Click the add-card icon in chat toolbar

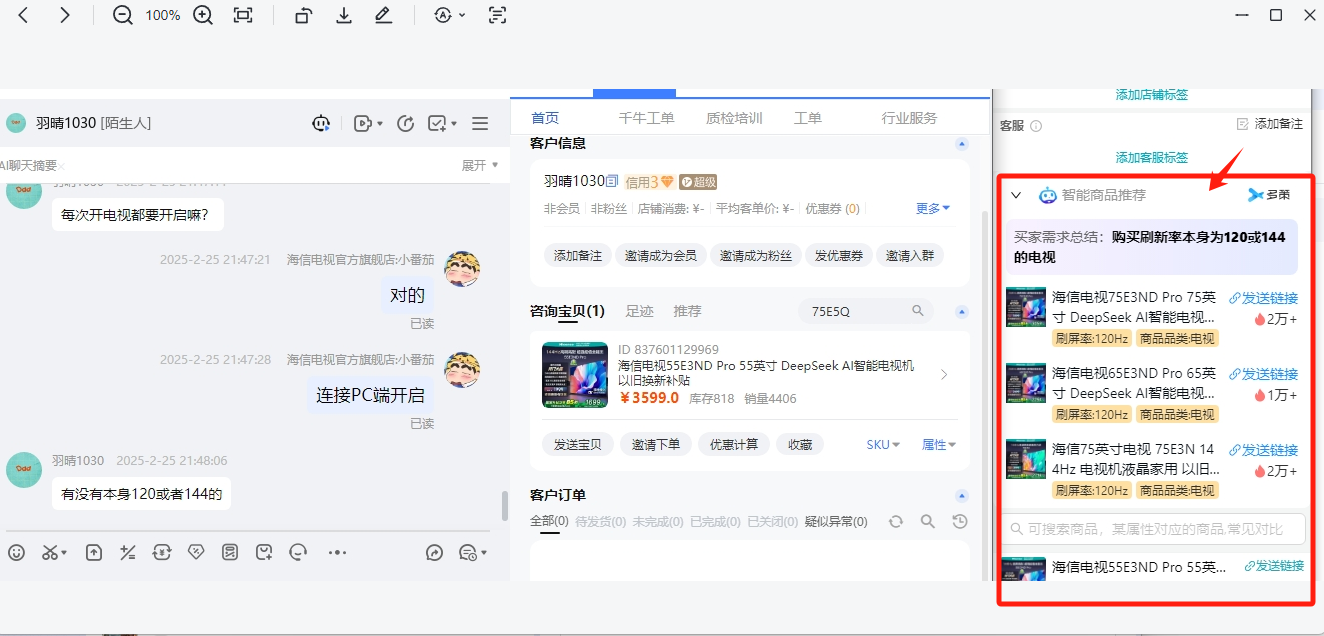coord(264,552)
